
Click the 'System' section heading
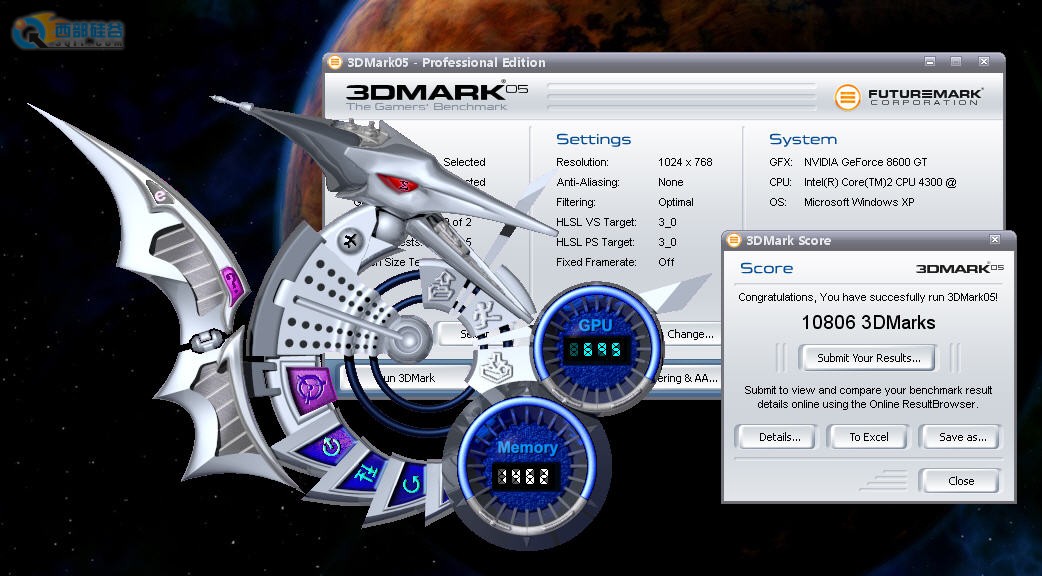[x=803, y=140]
